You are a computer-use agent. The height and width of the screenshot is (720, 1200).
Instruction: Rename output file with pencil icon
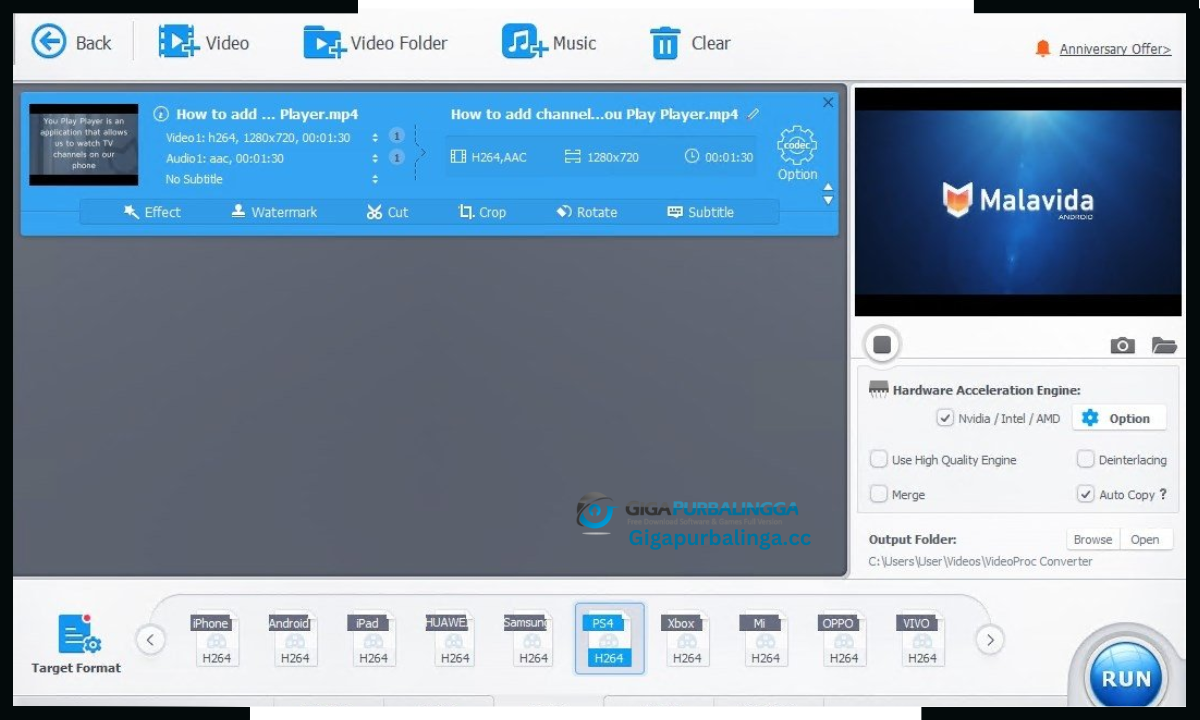pos(753,114)
